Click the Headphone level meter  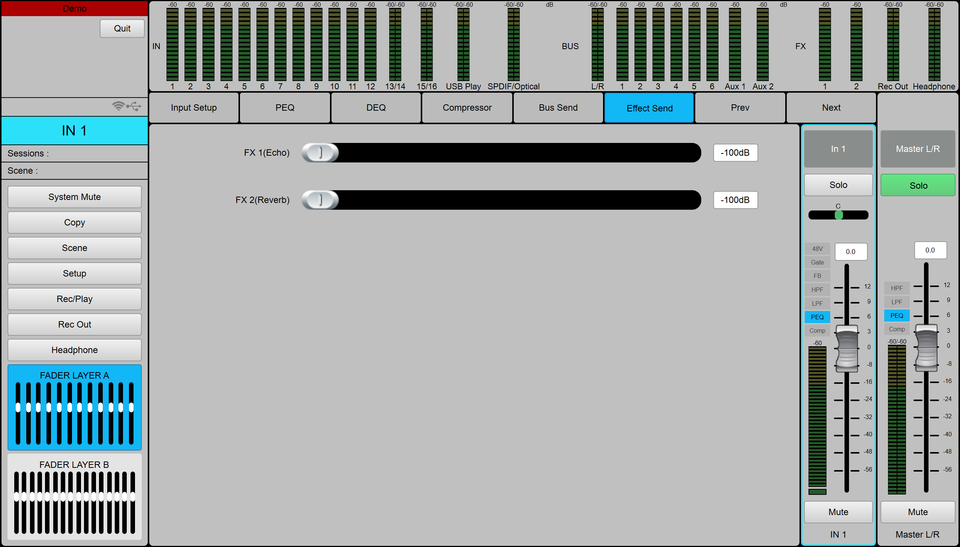click(934, 45)
